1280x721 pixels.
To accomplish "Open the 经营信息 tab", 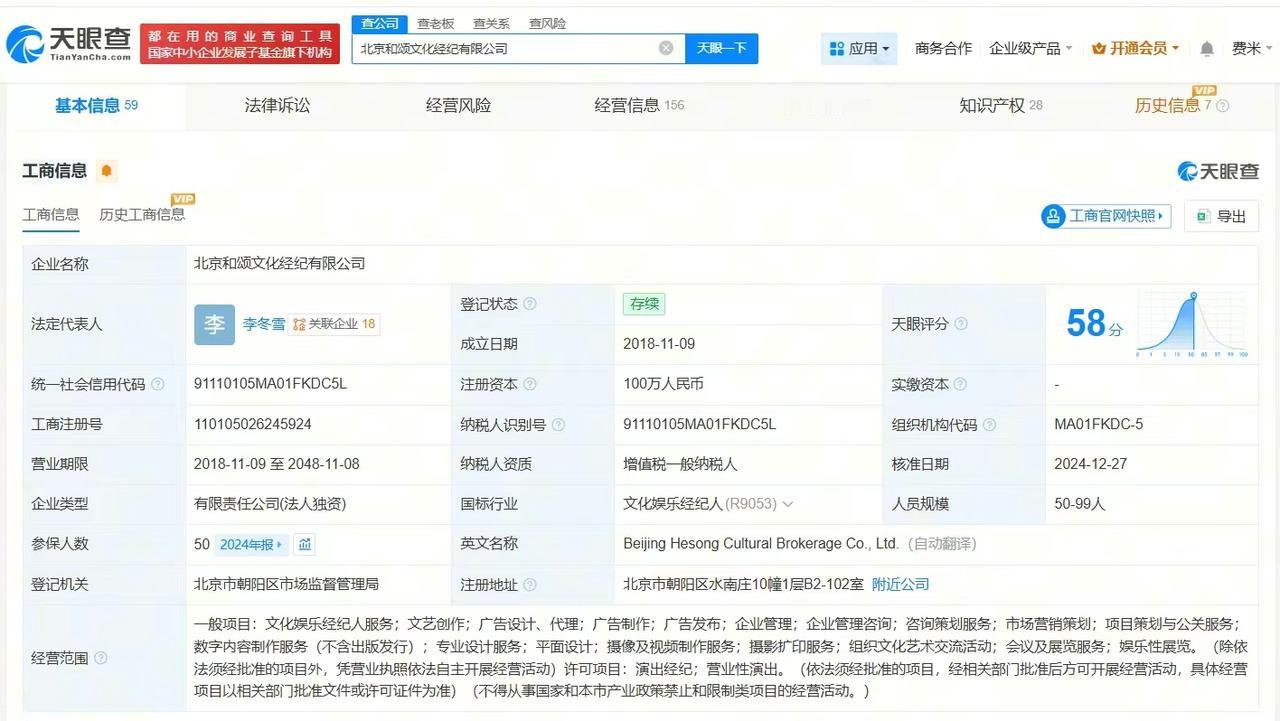I will (639, 105).
